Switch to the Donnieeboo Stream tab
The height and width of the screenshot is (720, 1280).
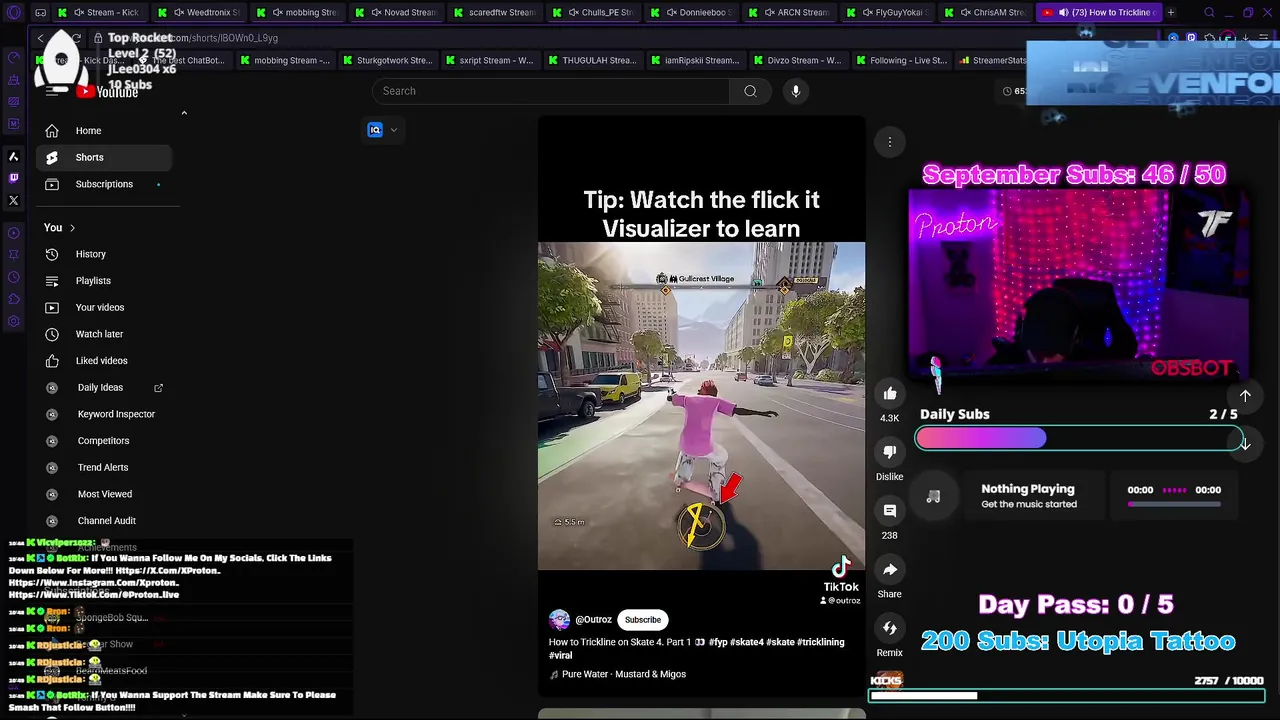pyautogui.click(x=698, y=13)
